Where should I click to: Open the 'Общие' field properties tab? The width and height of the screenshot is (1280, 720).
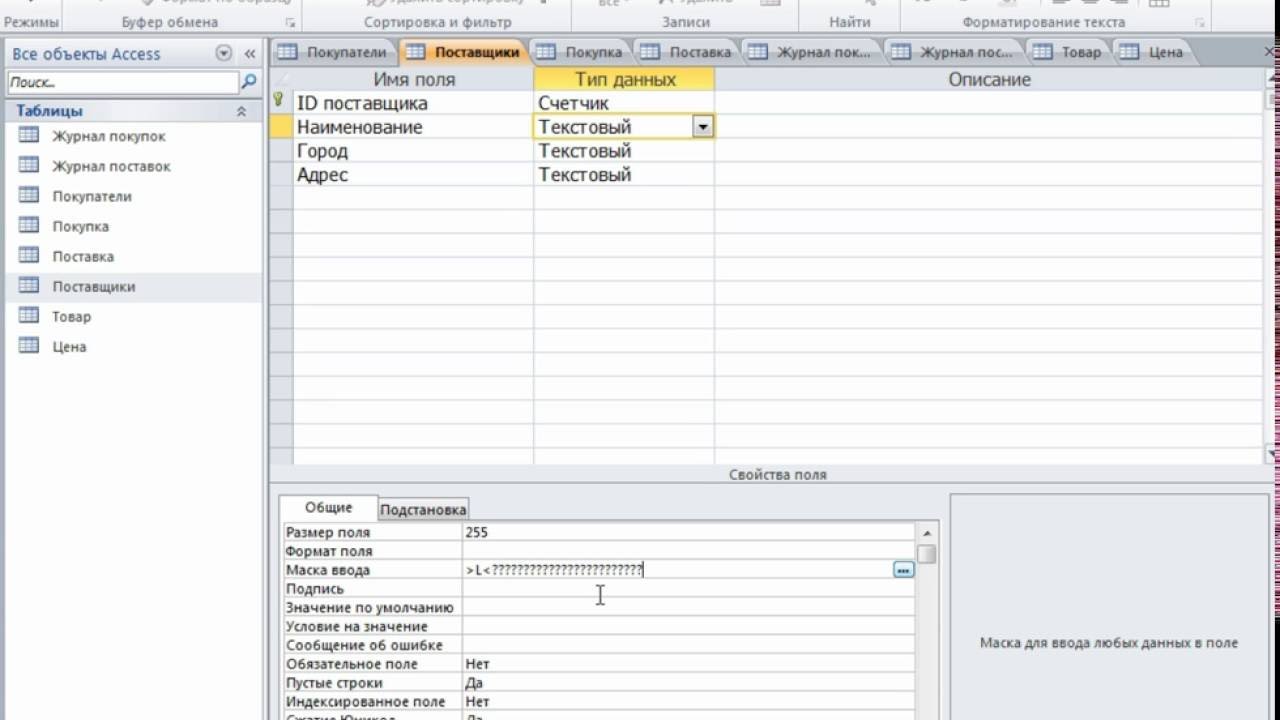328,508
